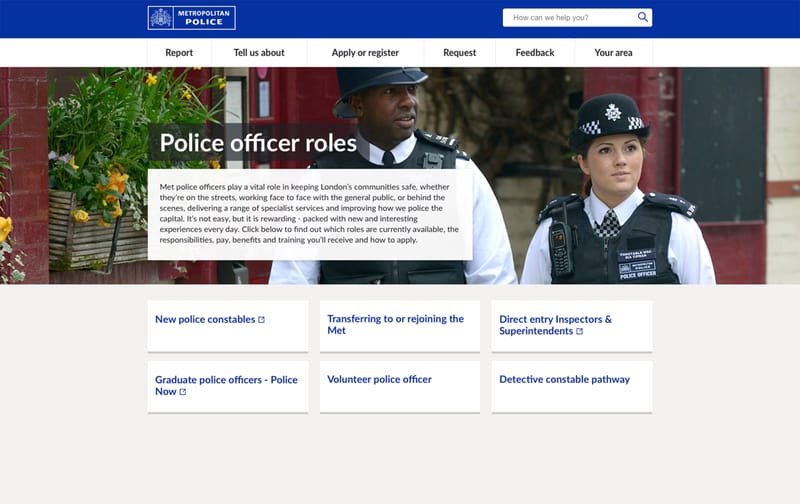Viewport: 800px width, 504px height.
Task: Click external-link icon beside New police constables
Action: 262,320
